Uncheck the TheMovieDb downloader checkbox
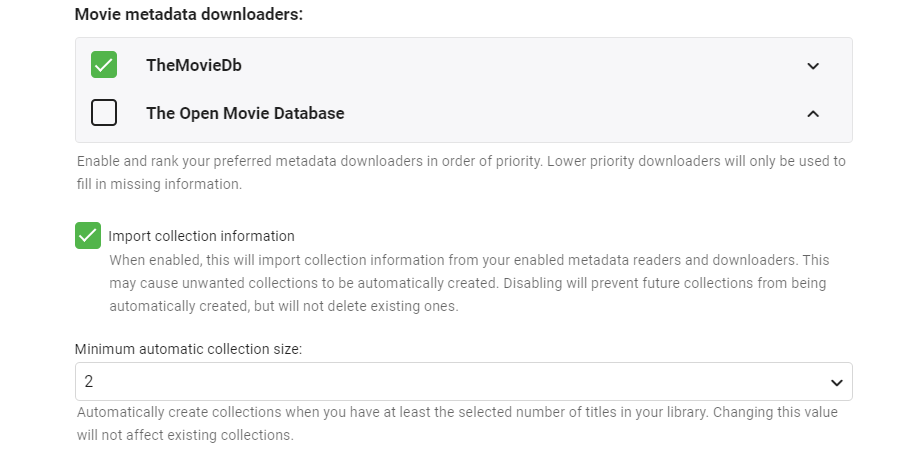Viewport: 923px width, 457px height. click(104, 65)
